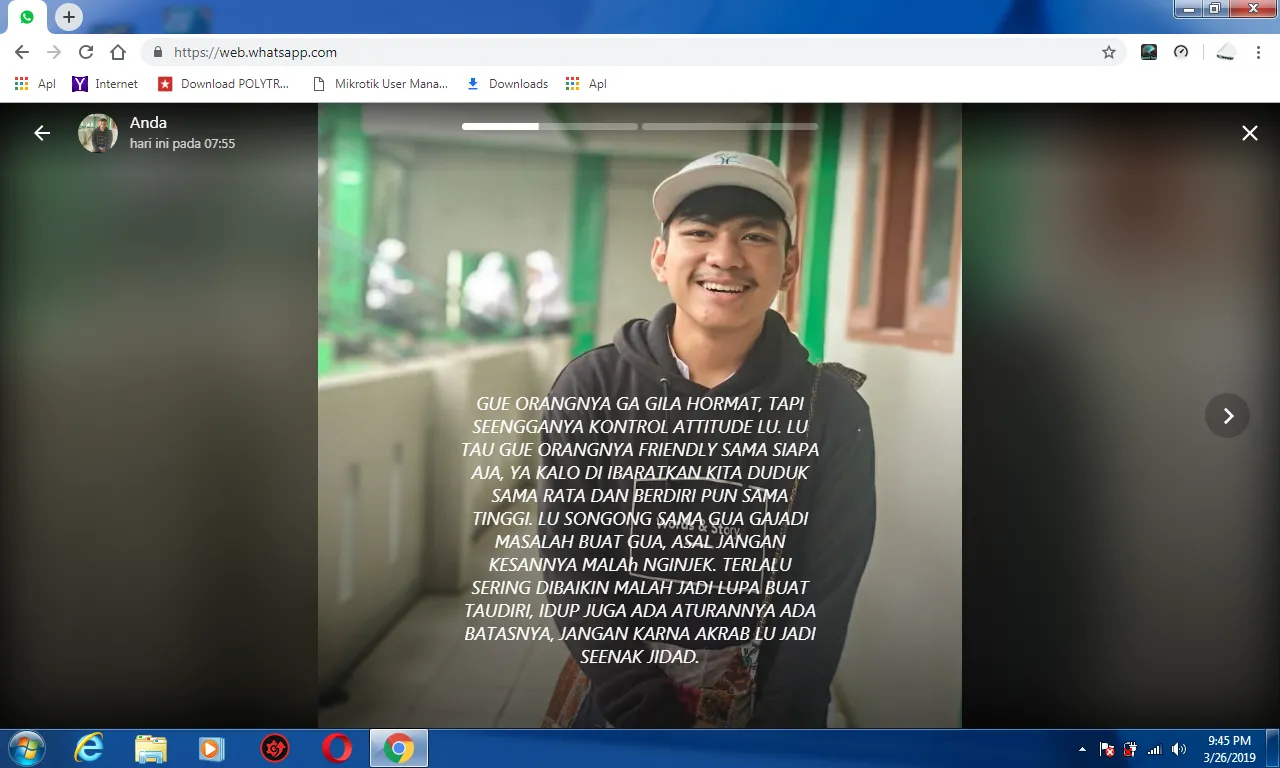Open the Chrome three-dot menu
The image size is (1280, 768).
[1257, 52]
